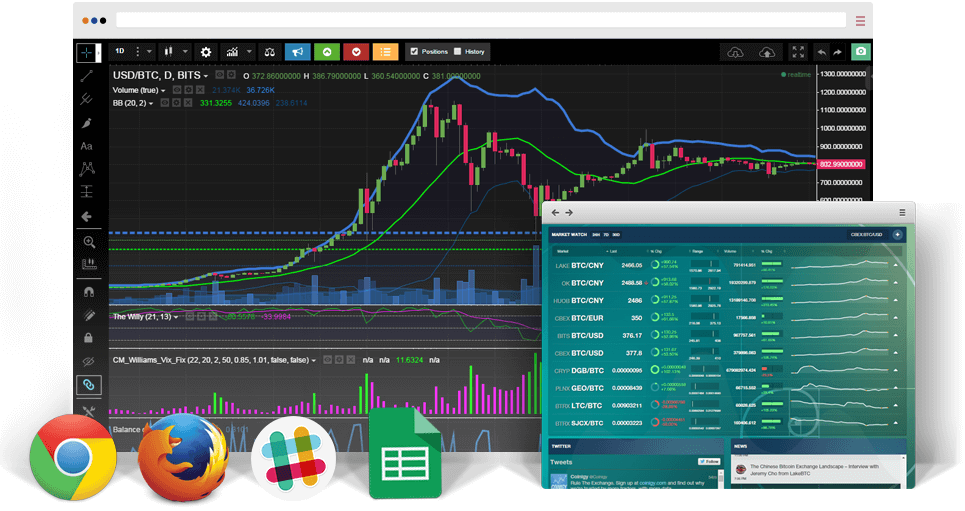Toggle the magnet snap mode
The height and width of the screenshot is (511, 965).
click(x=88, y=293)
